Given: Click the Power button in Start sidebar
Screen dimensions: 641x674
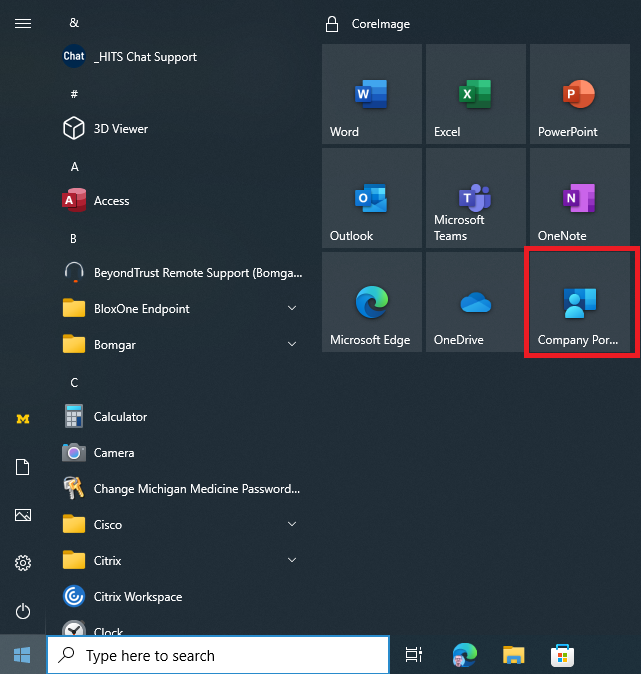Looking at the screenshot, I should click(x=23, y=611).
